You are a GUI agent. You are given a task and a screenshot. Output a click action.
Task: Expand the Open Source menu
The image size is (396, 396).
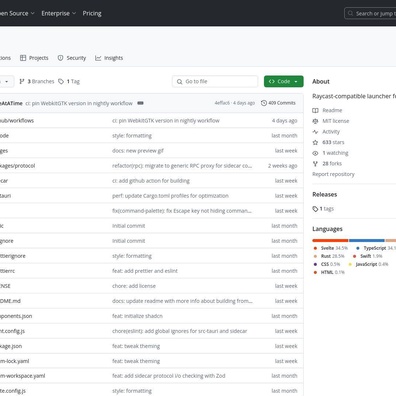click(17, 13)
